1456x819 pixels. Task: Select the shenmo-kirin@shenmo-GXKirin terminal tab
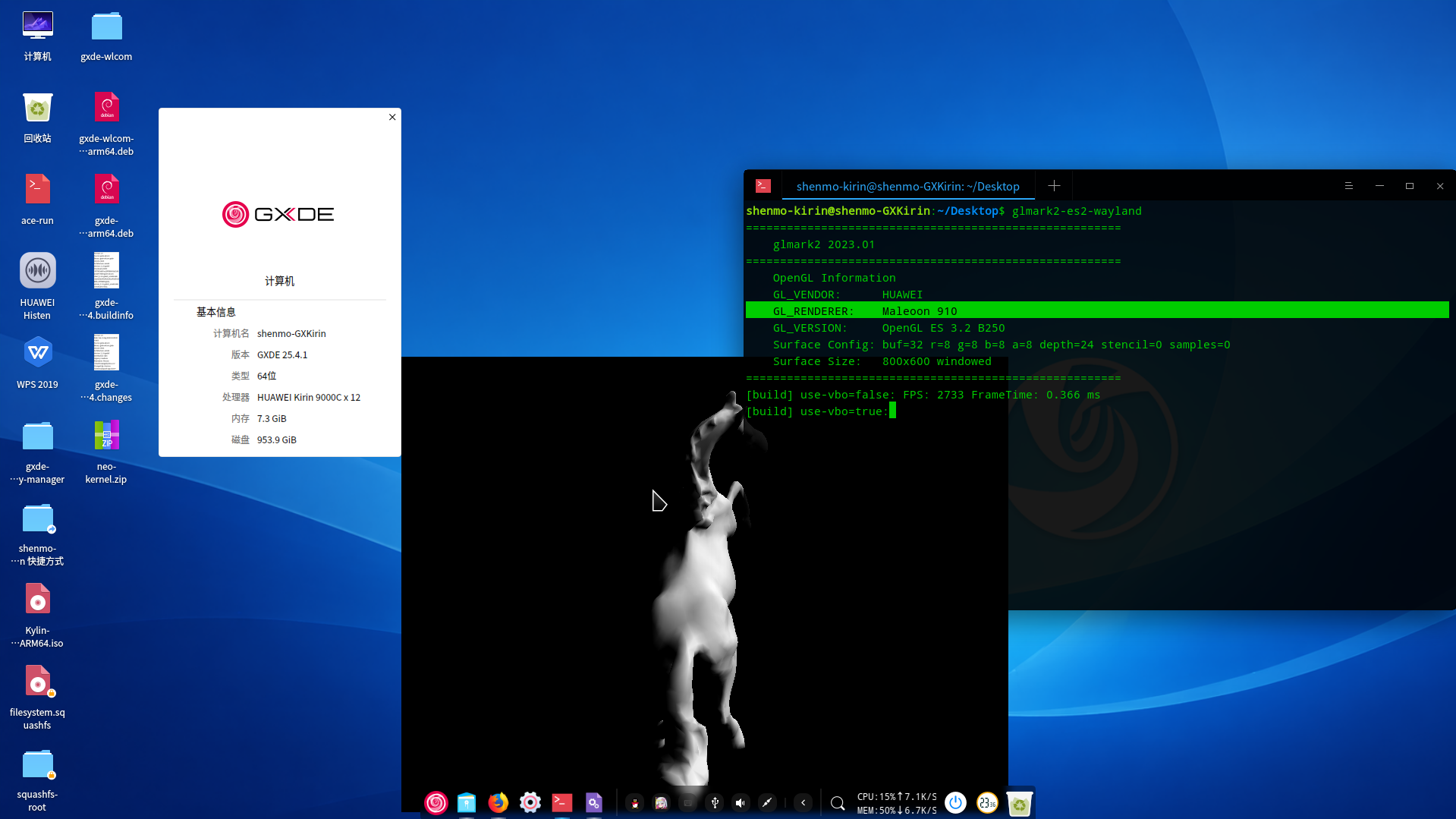pos(907,187)
